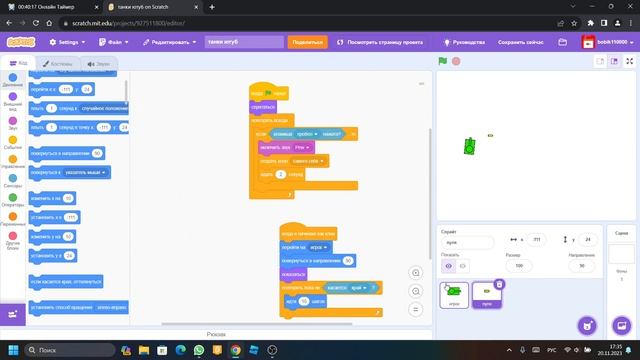Edit the sprite direction field
Viewport: 640px width, 360px height.
point(582,266)
